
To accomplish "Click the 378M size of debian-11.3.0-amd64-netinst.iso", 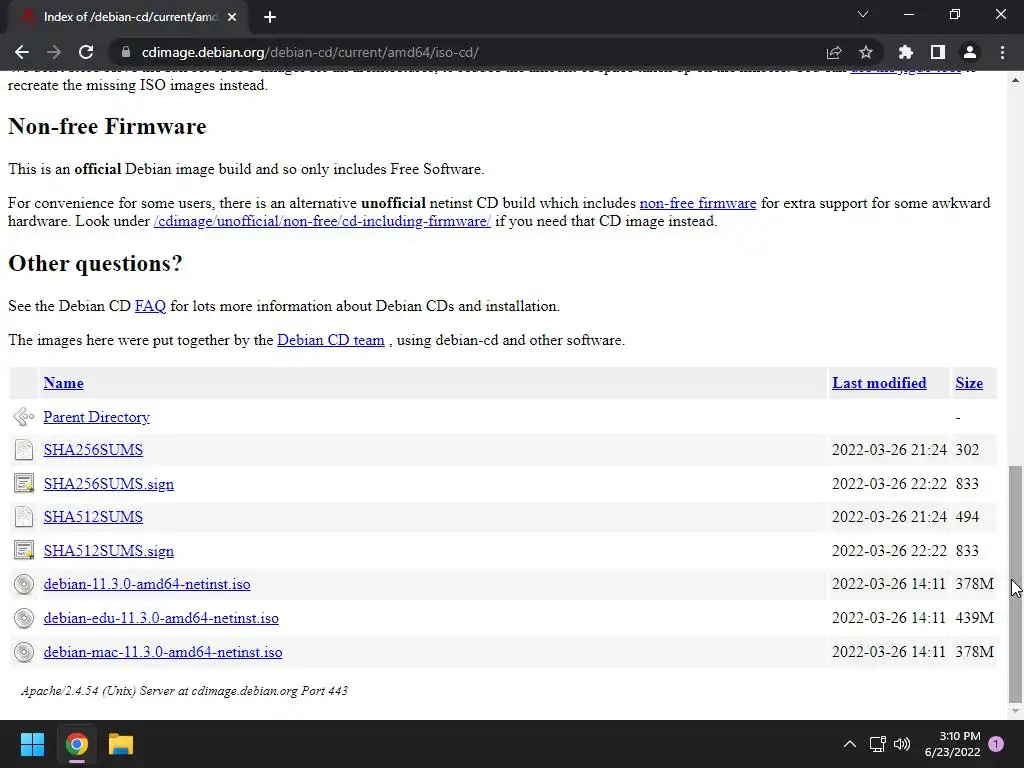I will [974, 584].
